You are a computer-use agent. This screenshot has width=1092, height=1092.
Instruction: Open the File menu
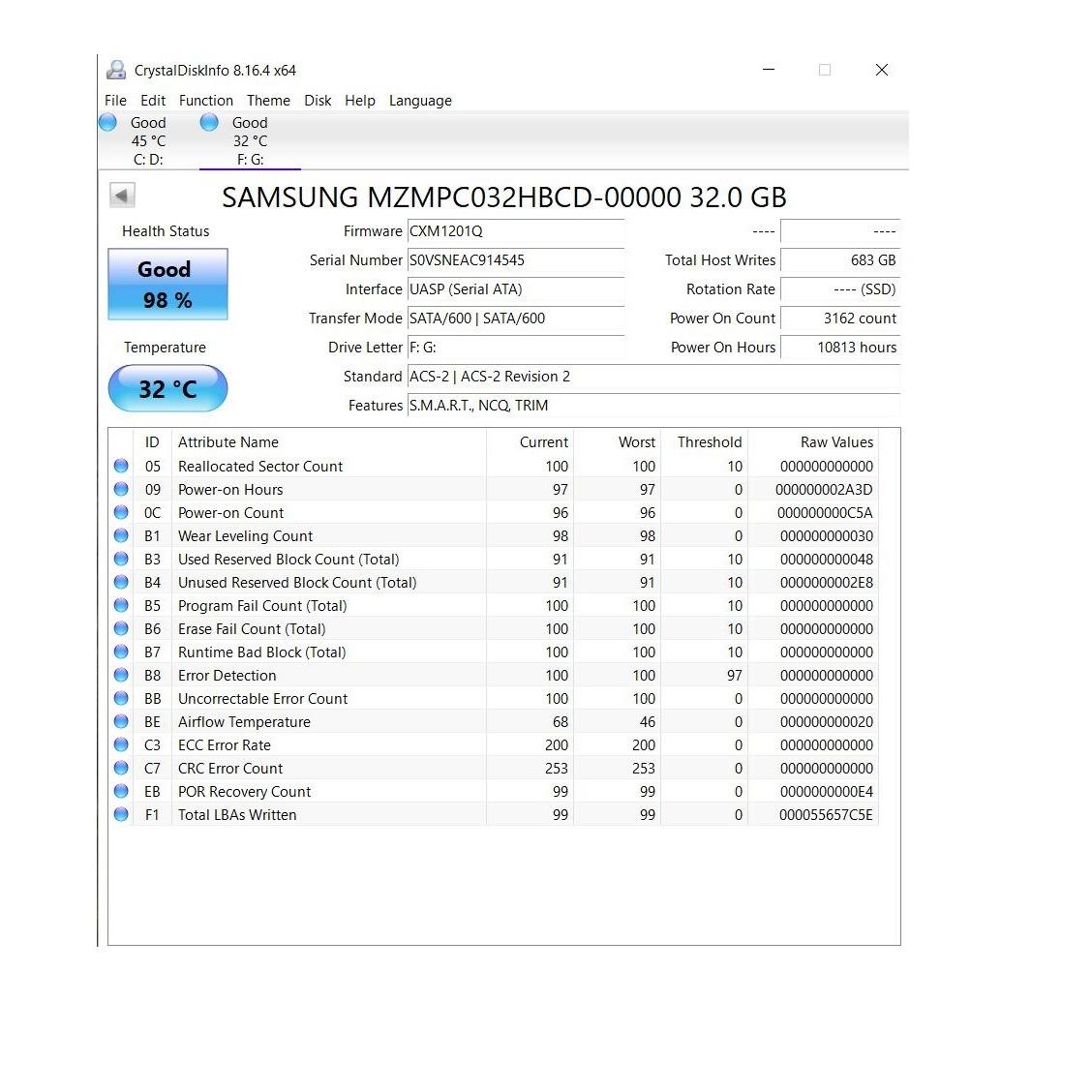(115, 101)
